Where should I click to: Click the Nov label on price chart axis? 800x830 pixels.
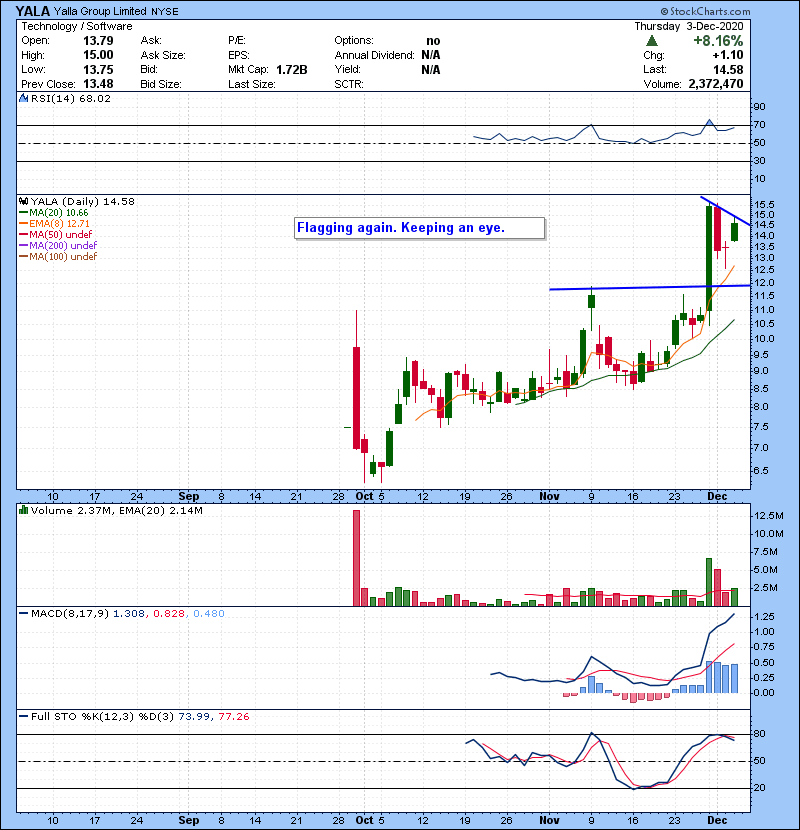click(550, 497)
